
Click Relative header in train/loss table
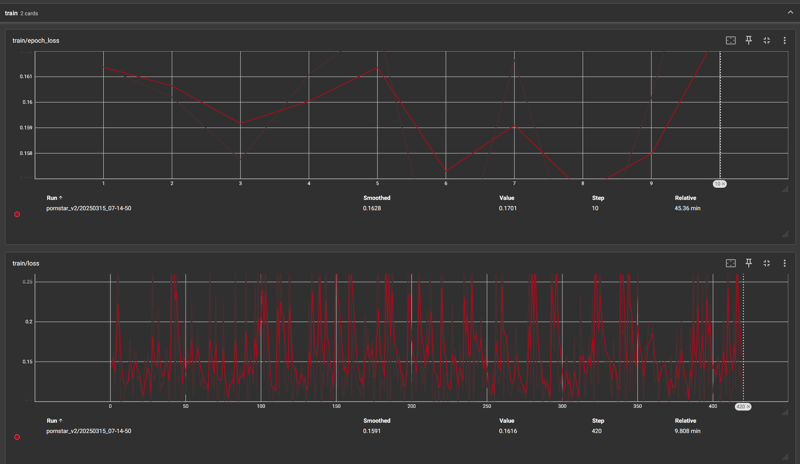pos(685,421)
